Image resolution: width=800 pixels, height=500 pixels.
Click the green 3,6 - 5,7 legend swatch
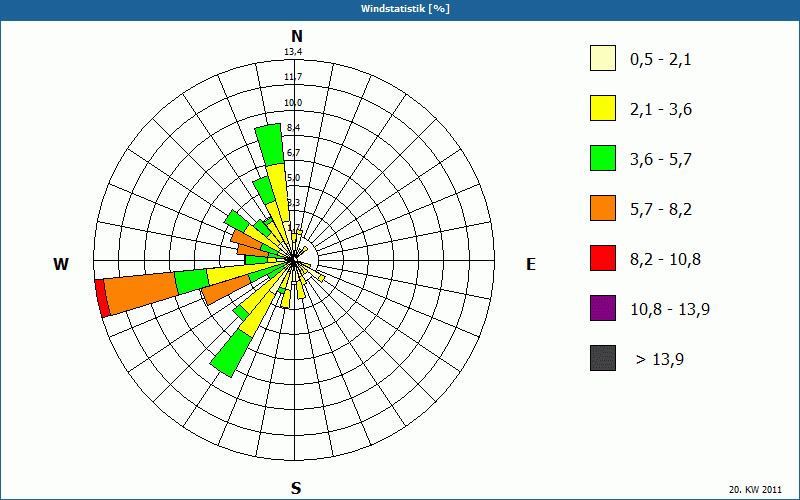(x=603, y=158)
